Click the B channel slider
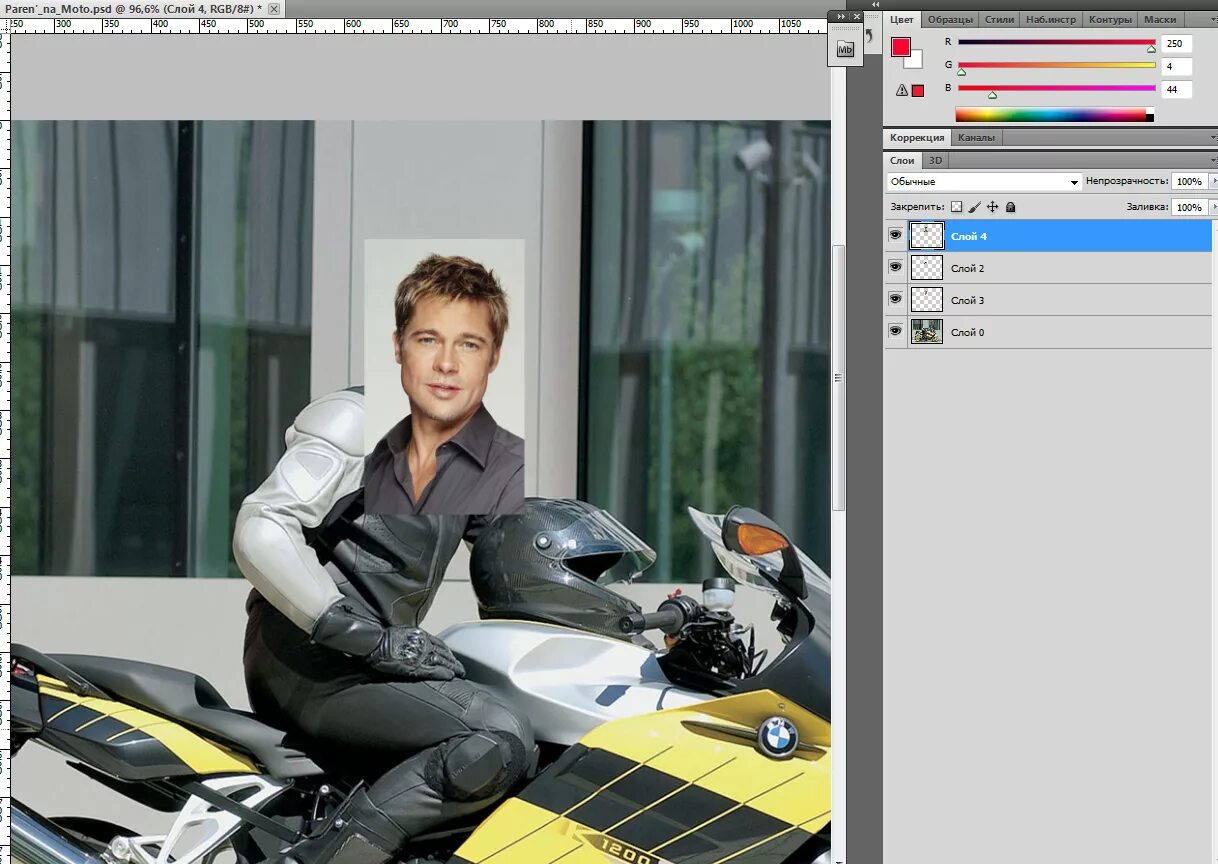Screen dimensions: 1218x864 (x=1057, y=89)
